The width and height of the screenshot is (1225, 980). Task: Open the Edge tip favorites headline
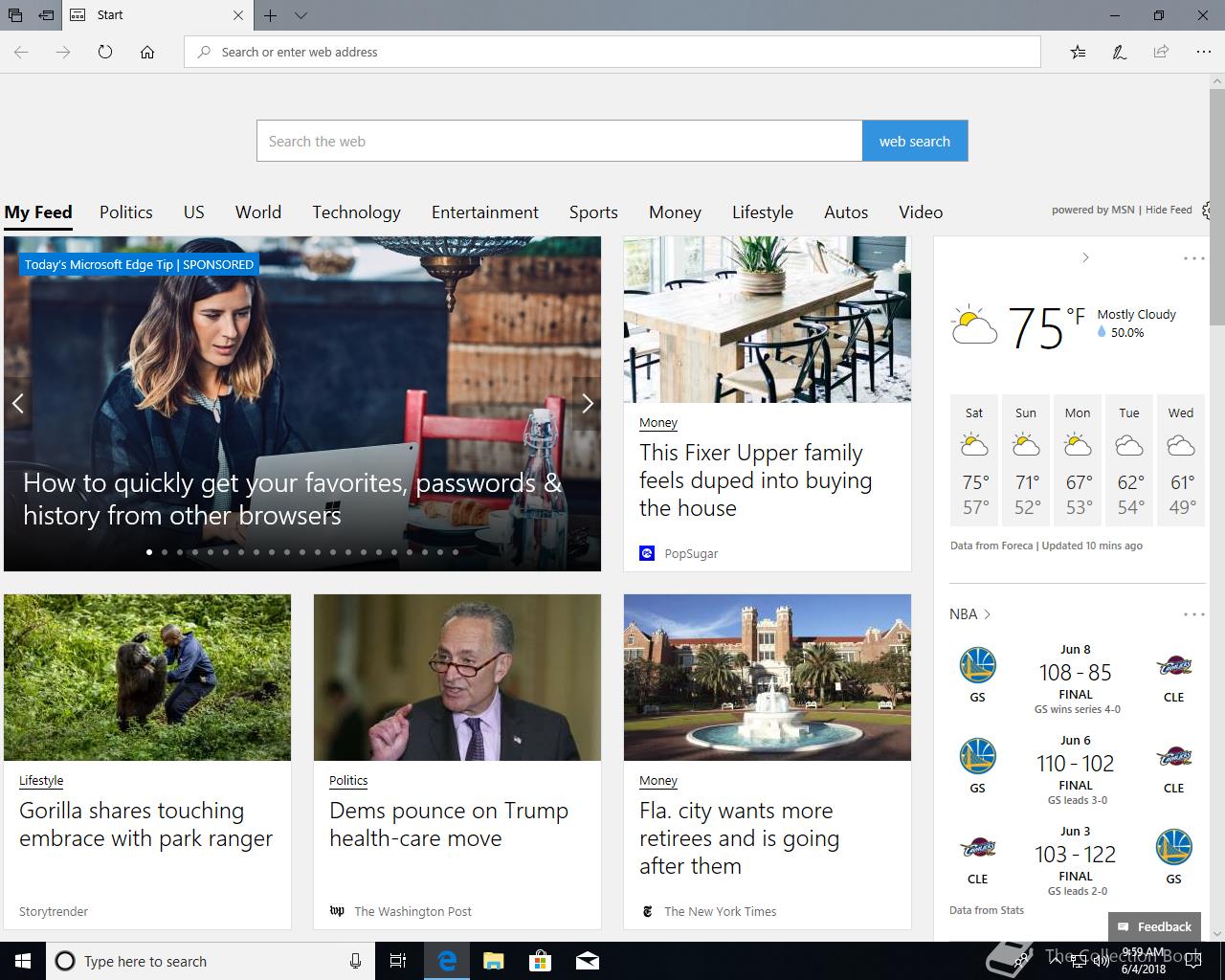[292, 499]
